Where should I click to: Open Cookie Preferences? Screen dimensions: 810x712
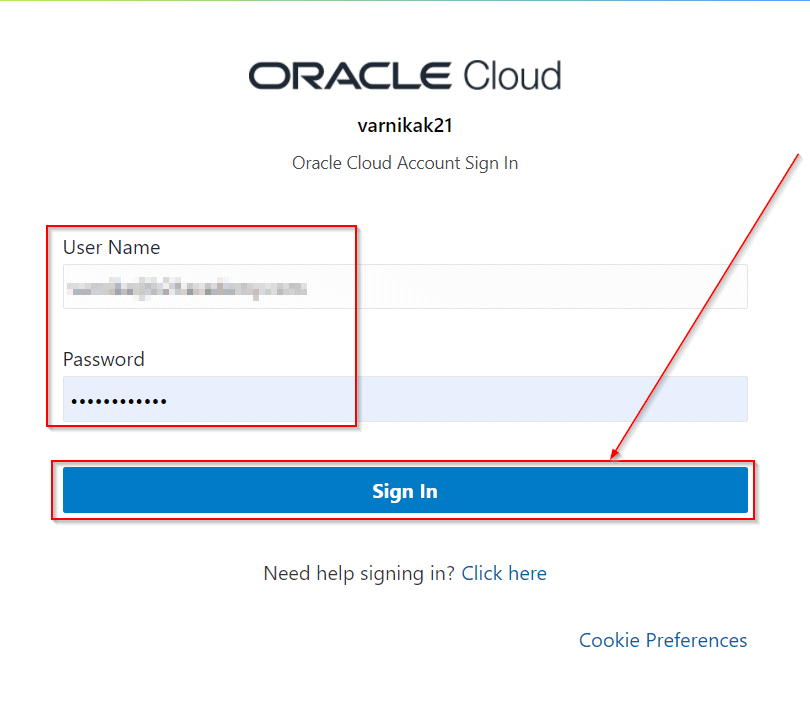coord(663,640)
